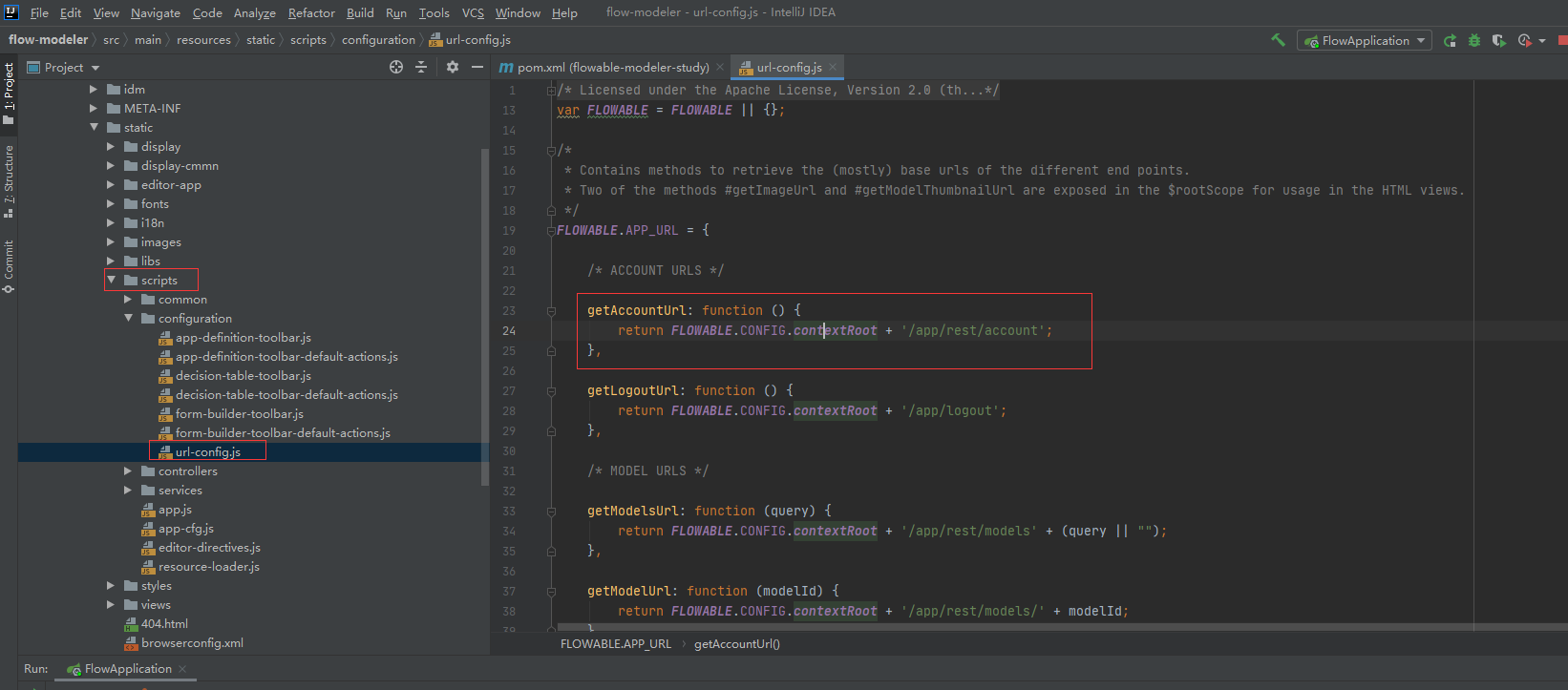
Task: Expand the display-cmmn folder
Action: 111,165
